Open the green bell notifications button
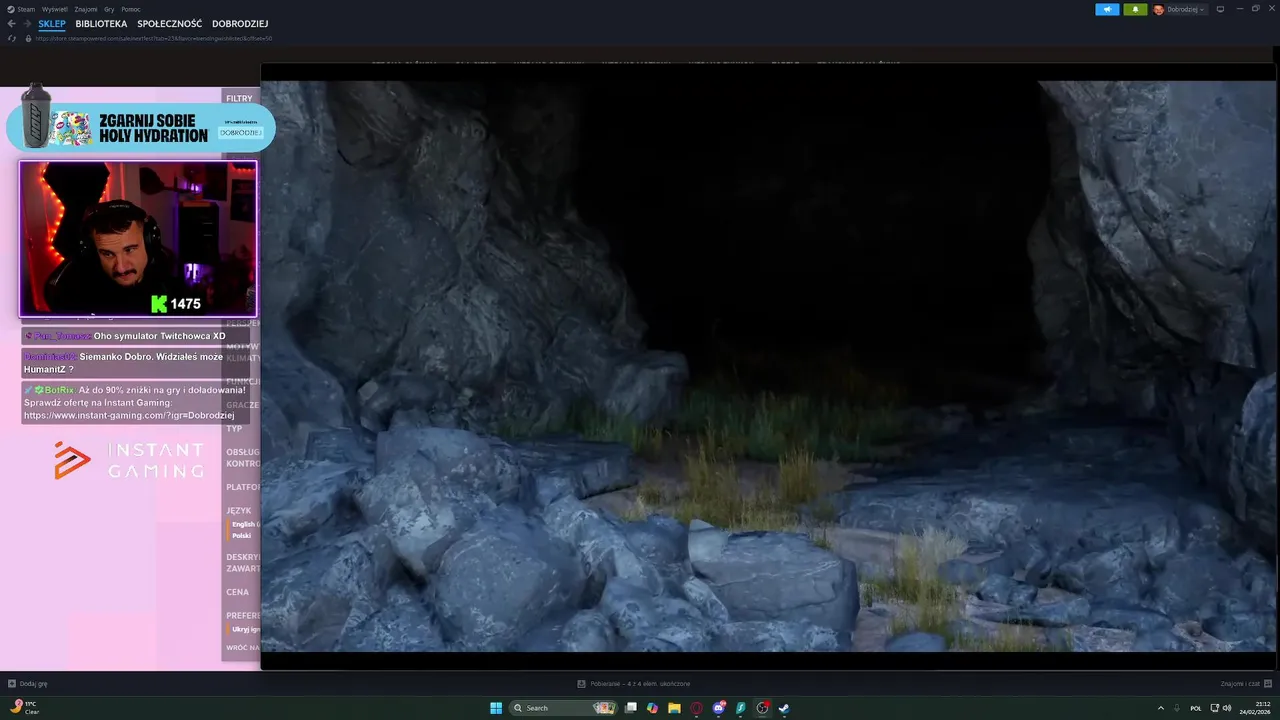1280x720 pixels. pos(1135,9)
